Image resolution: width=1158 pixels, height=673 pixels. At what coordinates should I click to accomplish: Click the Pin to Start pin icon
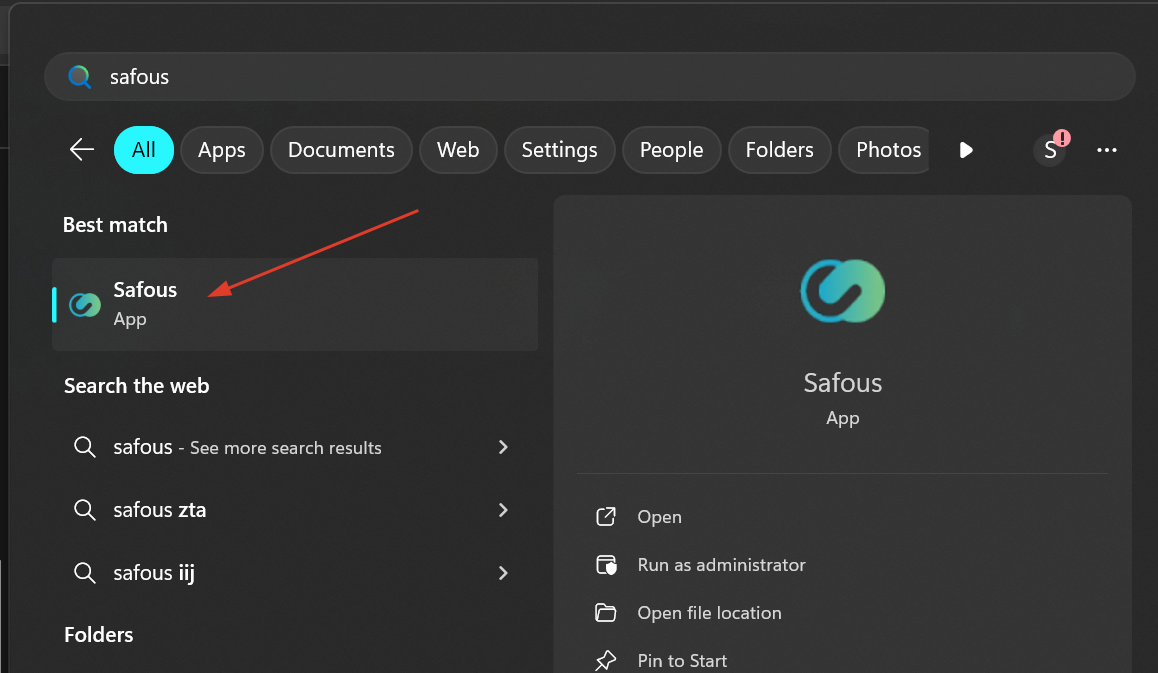[x=606, y=661]
